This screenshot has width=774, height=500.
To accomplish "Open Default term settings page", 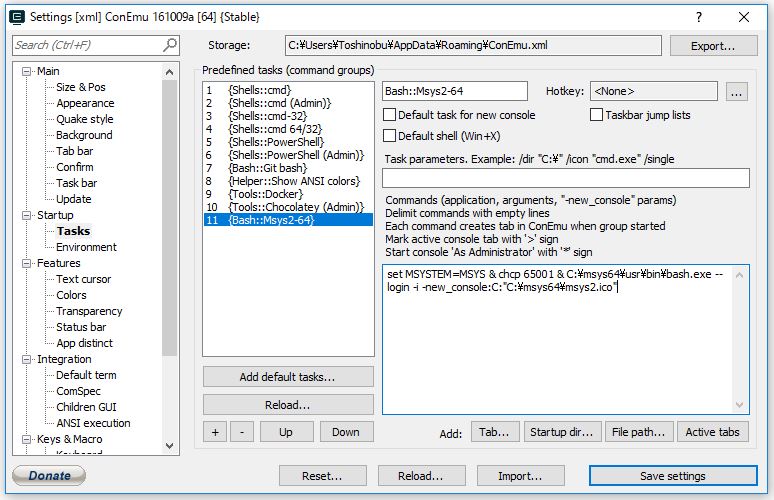I will click(86, 375).
